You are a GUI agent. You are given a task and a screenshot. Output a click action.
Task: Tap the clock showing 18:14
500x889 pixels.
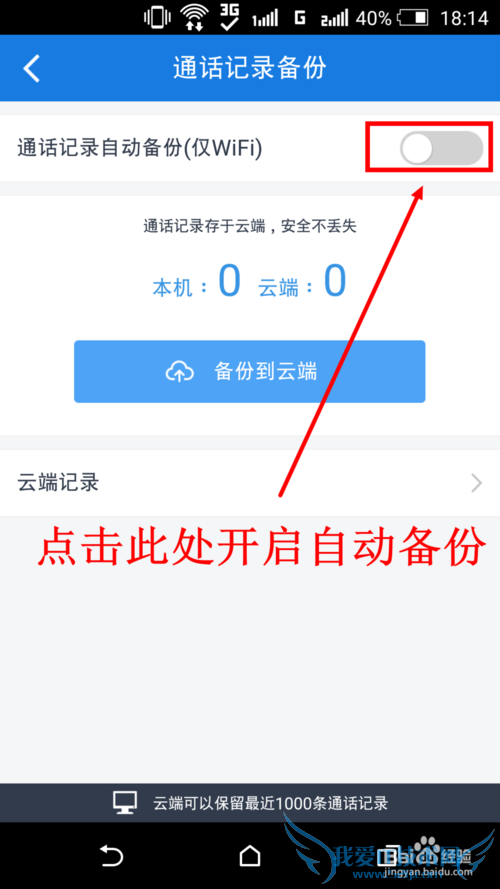coord(464,18)
